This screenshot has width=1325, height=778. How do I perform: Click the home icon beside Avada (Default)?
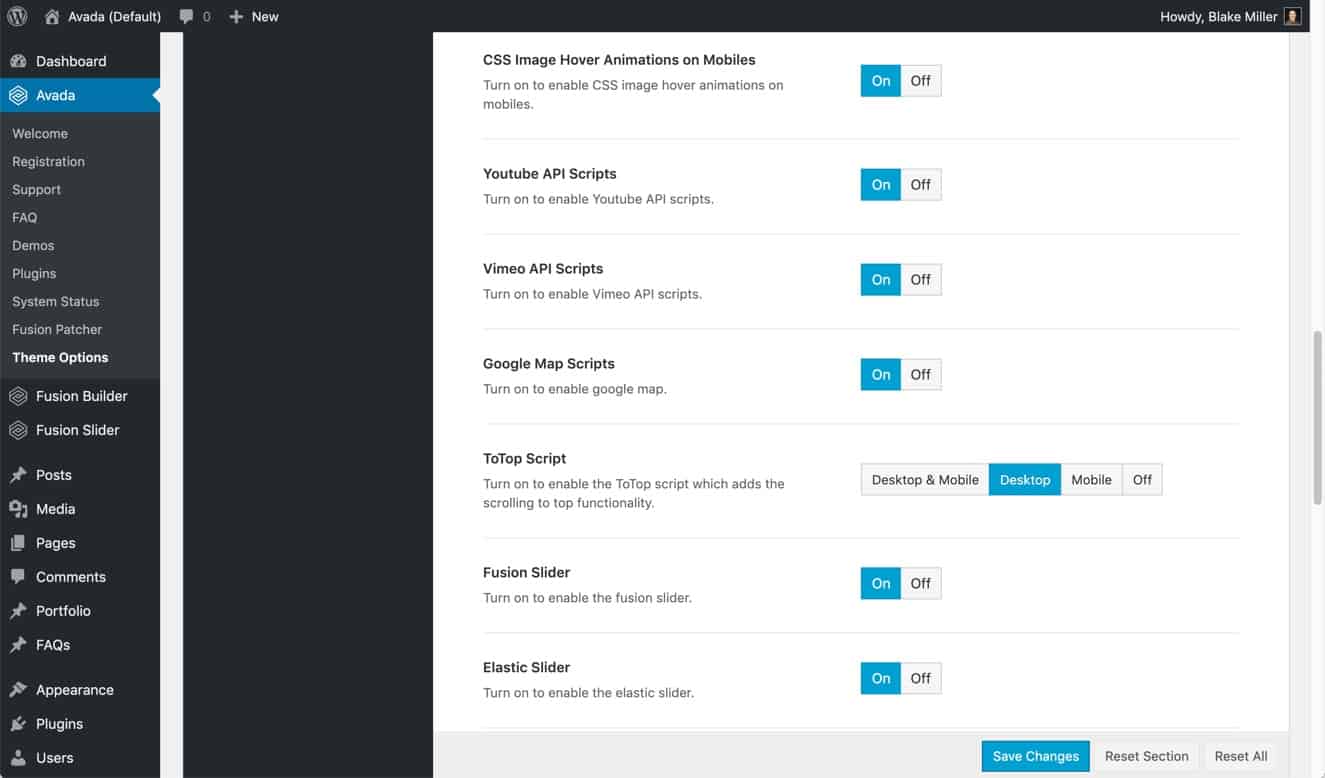point(52,16)
